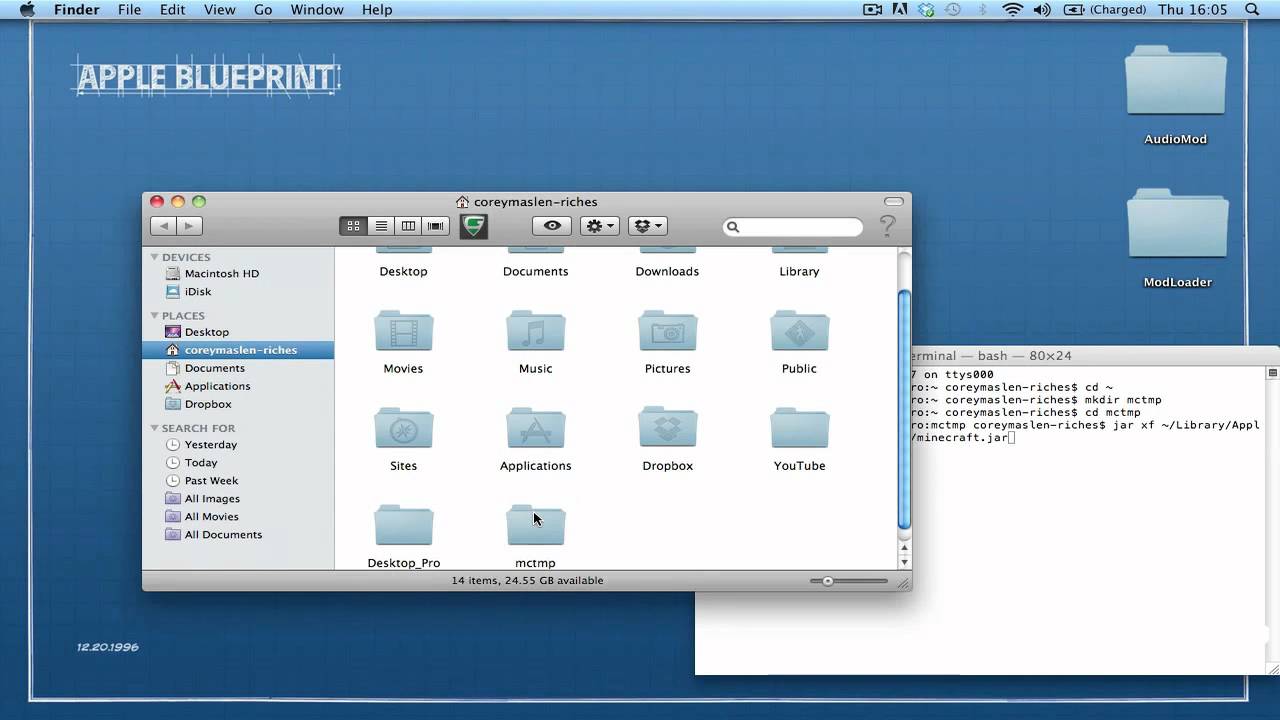Click the Finder vertical scrollbar thumb
Screen dimensions: 1280x720
click(x=904, y=410)
